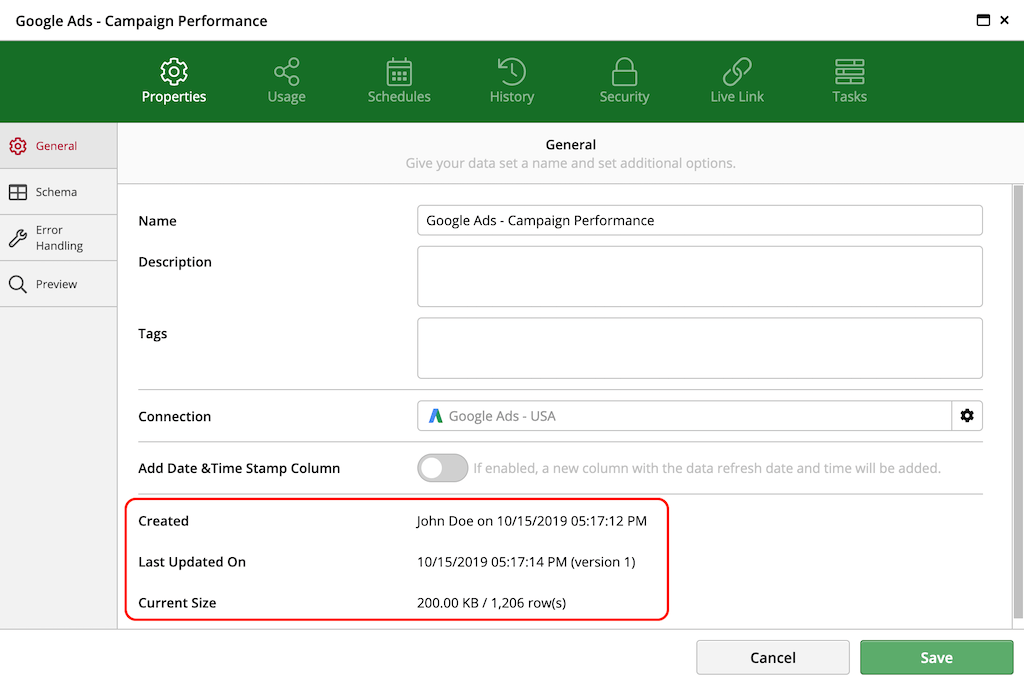Close the dialog with the X

[x=1004, y=20]
